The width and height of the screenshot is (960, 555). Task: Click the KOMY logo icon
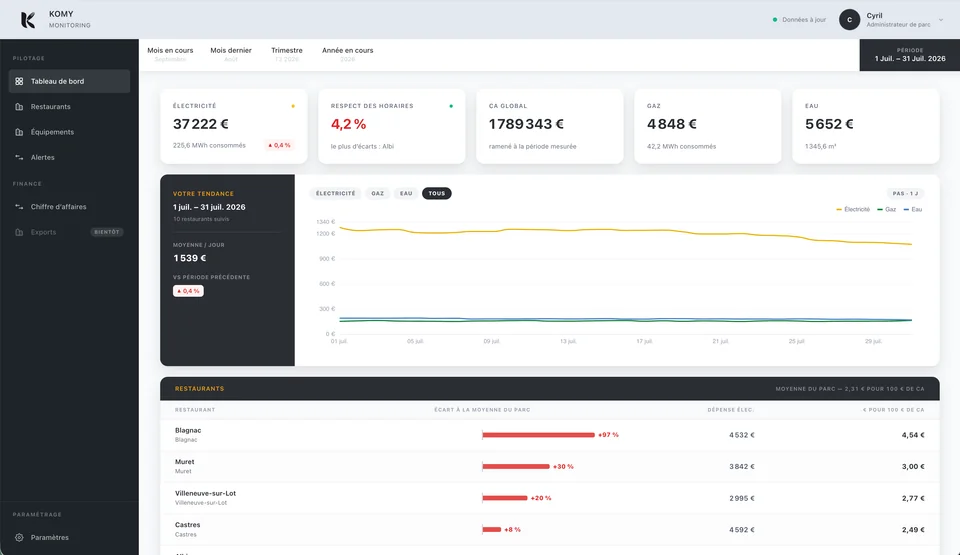(28, 20)
